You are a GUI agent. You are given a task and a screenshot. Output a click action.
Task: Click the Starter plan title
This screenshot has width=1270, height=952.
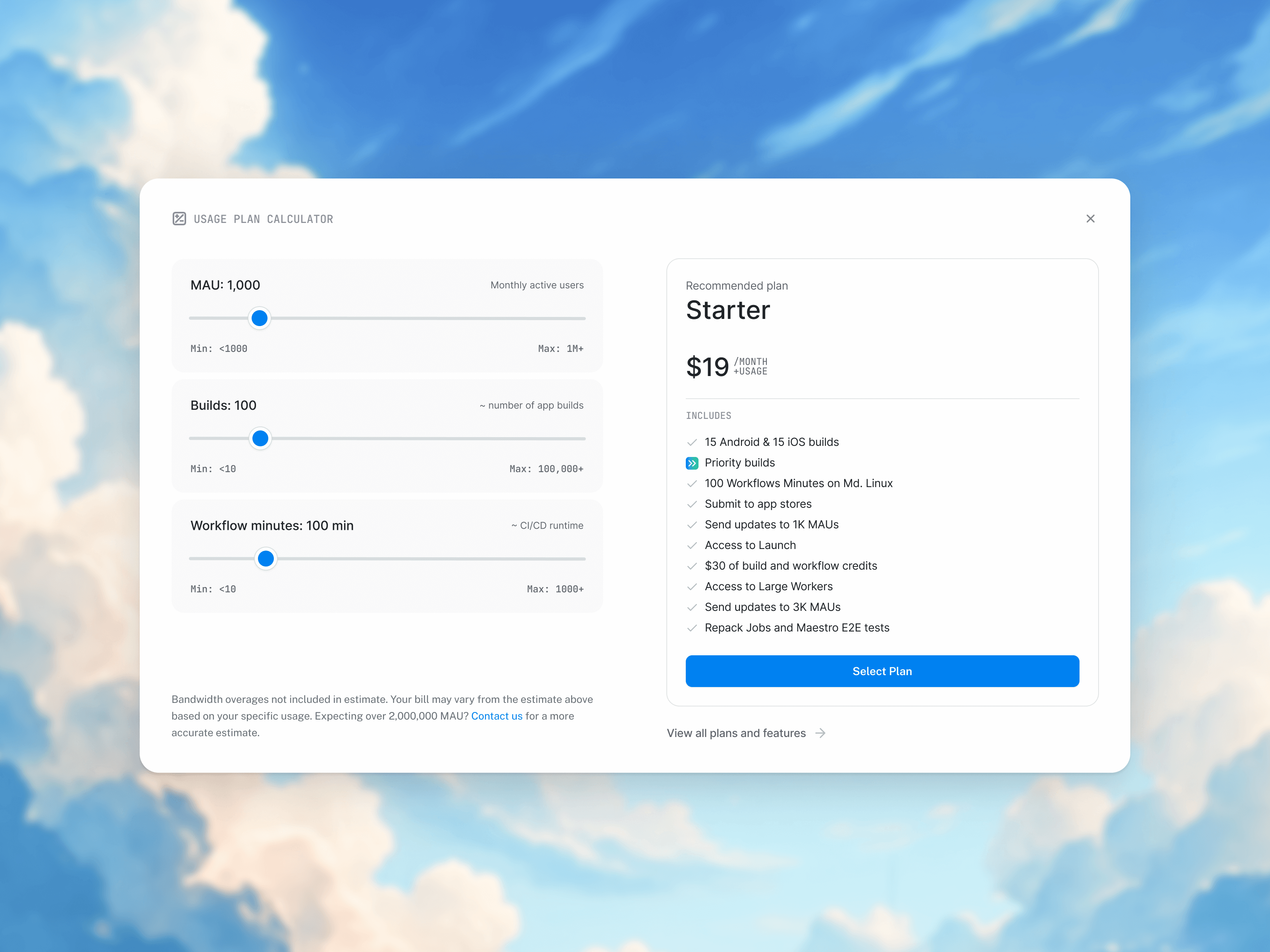[x=728, y=311]
